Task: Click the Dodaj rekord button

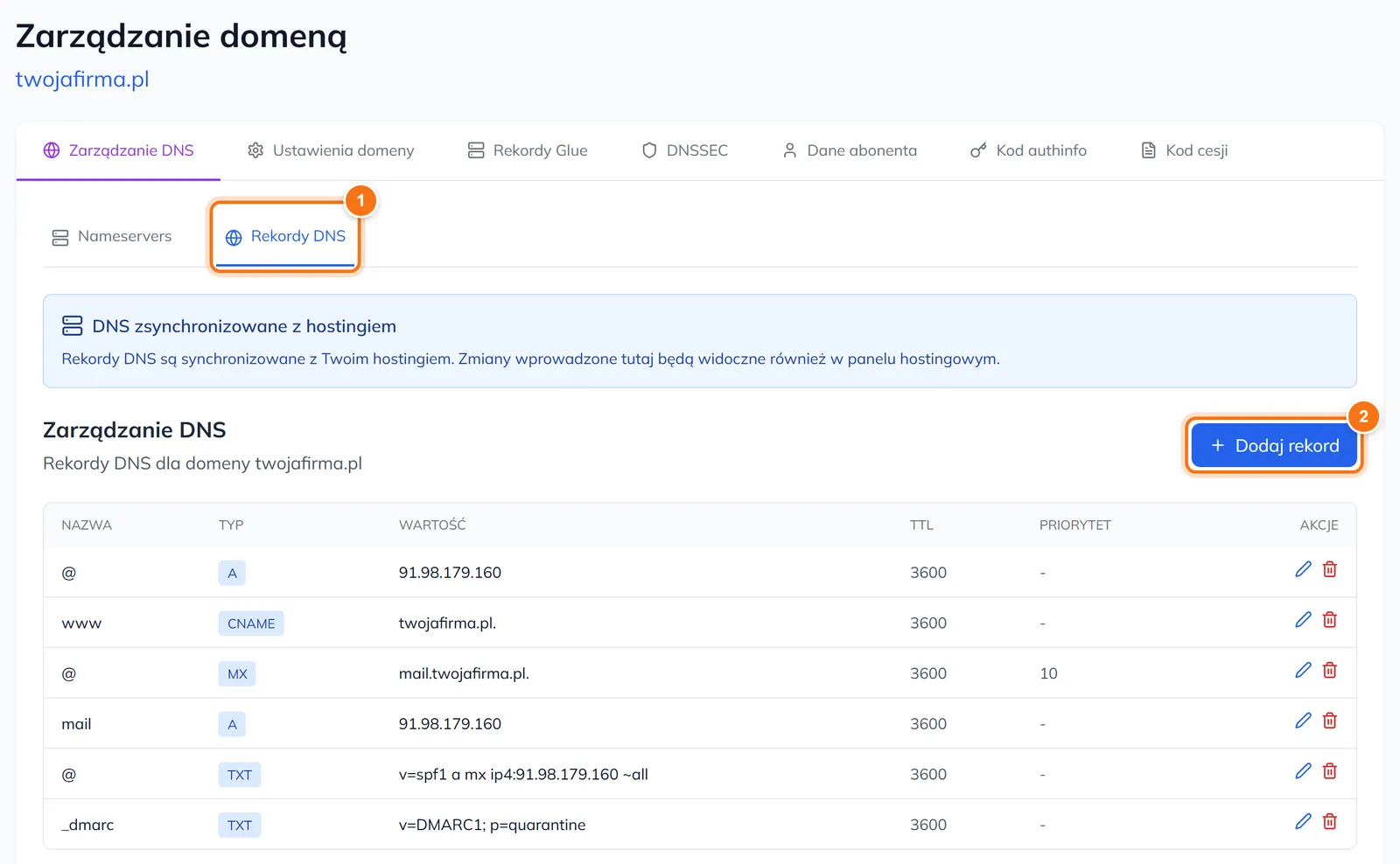Action: (1274, 446)
